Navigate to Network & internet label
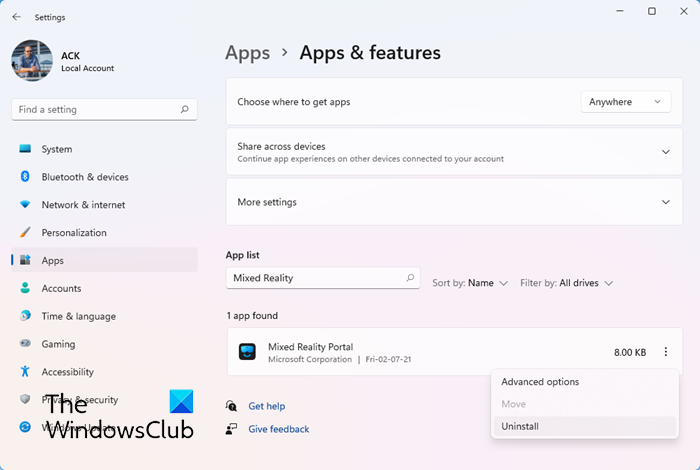 pos(83,205)
